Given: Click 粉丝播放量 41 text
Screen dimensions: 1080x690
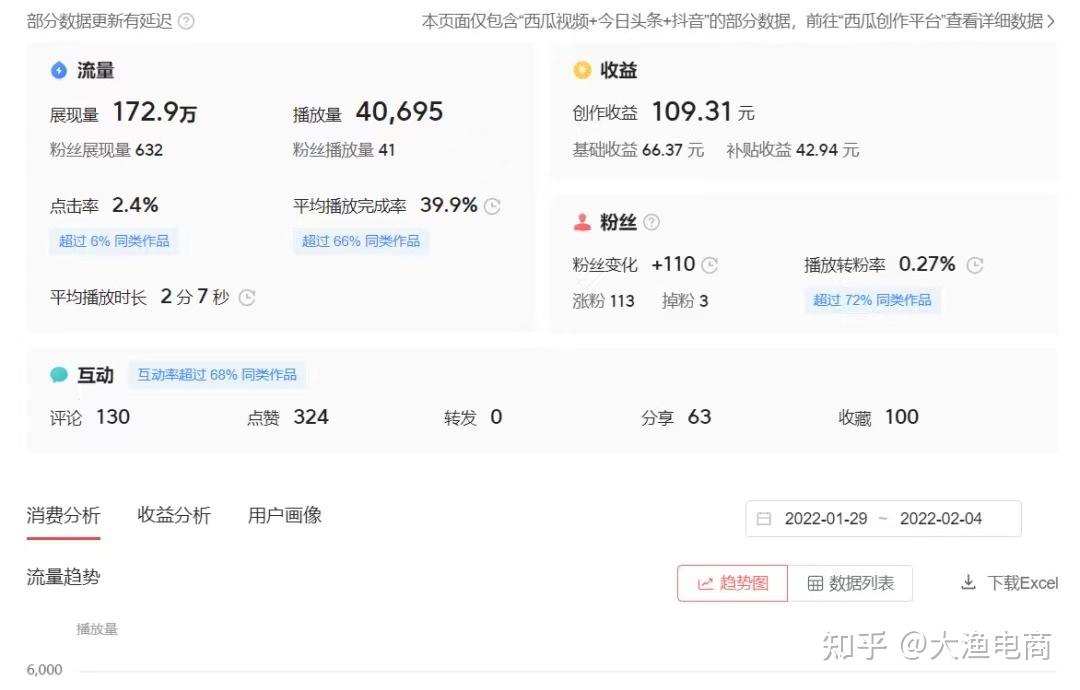Looking at the screenshot, I should click(x=344, y=150).
